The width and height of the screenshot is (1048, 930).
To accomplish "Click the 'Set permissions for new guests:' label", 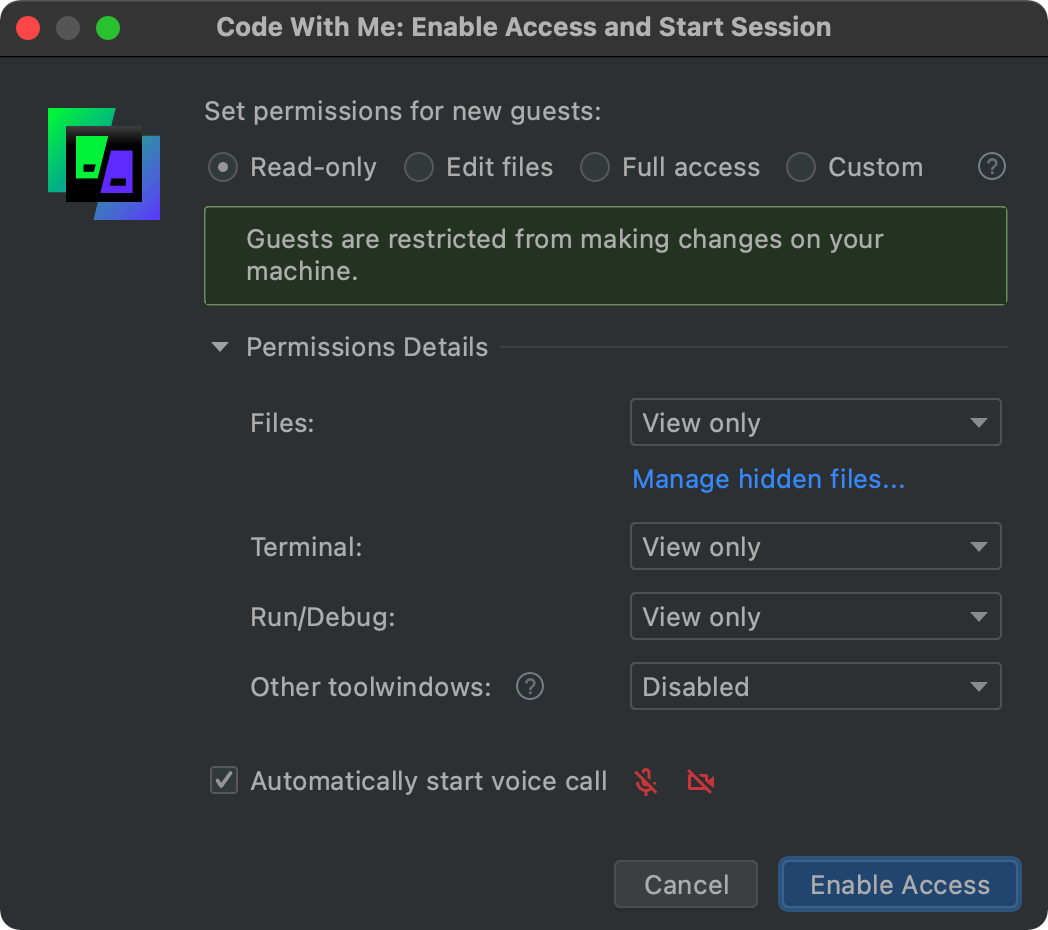I will coord(403,111).
